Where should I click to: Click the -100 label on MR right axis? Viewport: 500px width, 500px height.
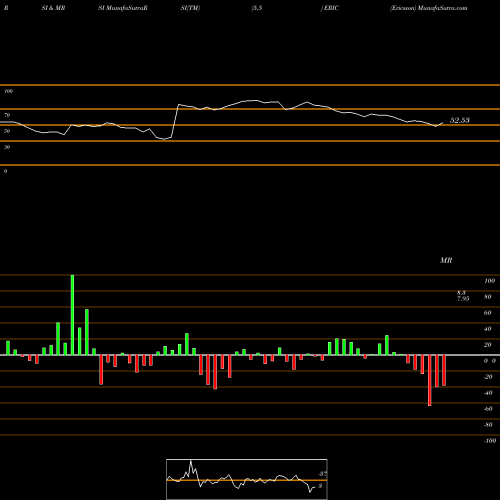tap(490, 441)
